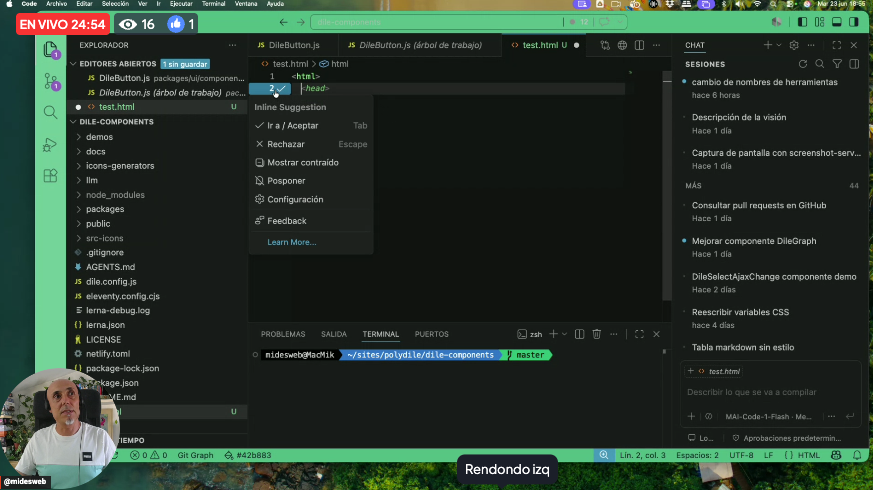This screenshot has width=873, height=490.
Task: Choose Ir a / Aceptar menu entry
Action: click(x=311, y=126)
